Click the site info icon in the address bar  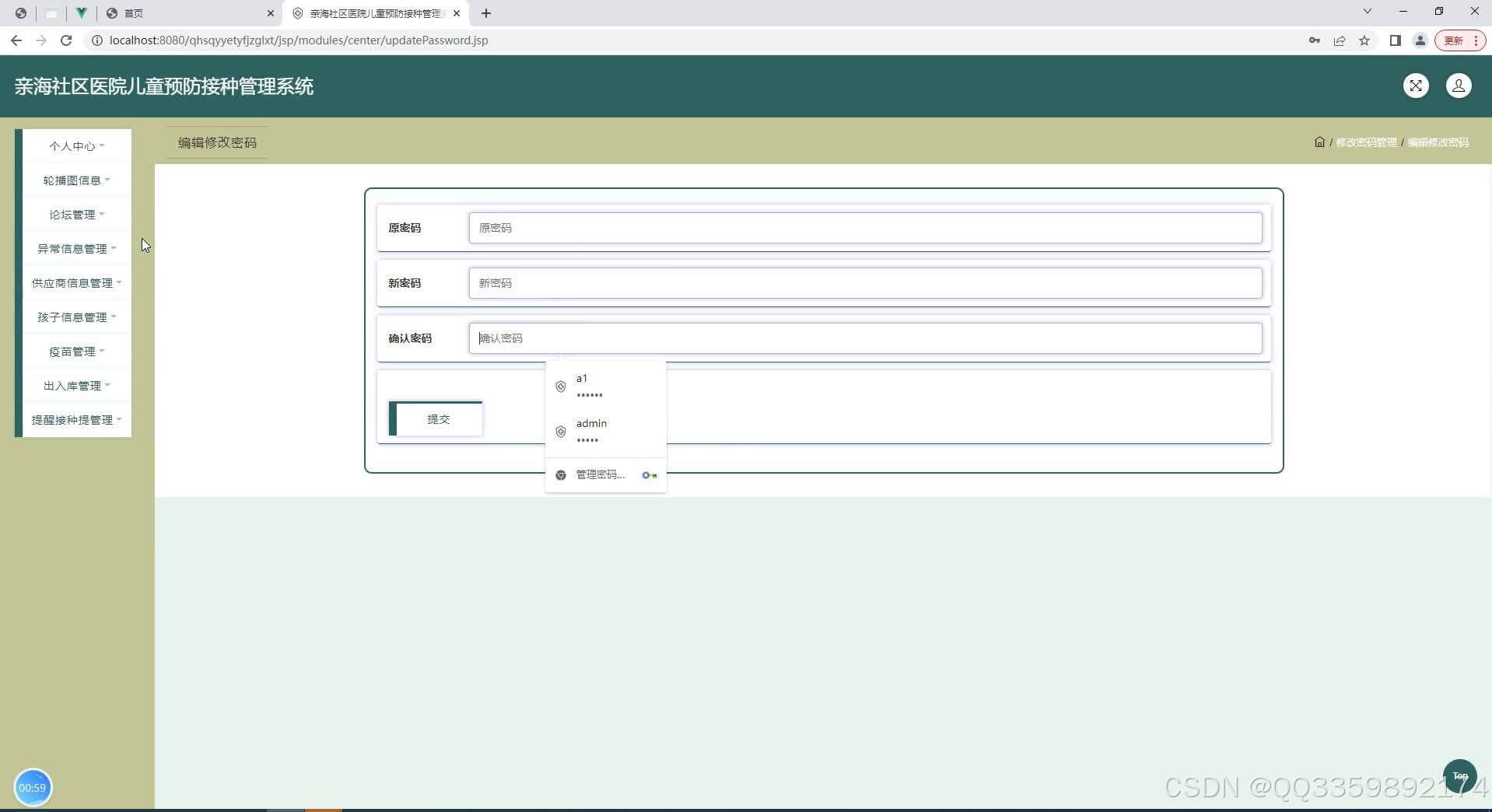coord(97,40)
